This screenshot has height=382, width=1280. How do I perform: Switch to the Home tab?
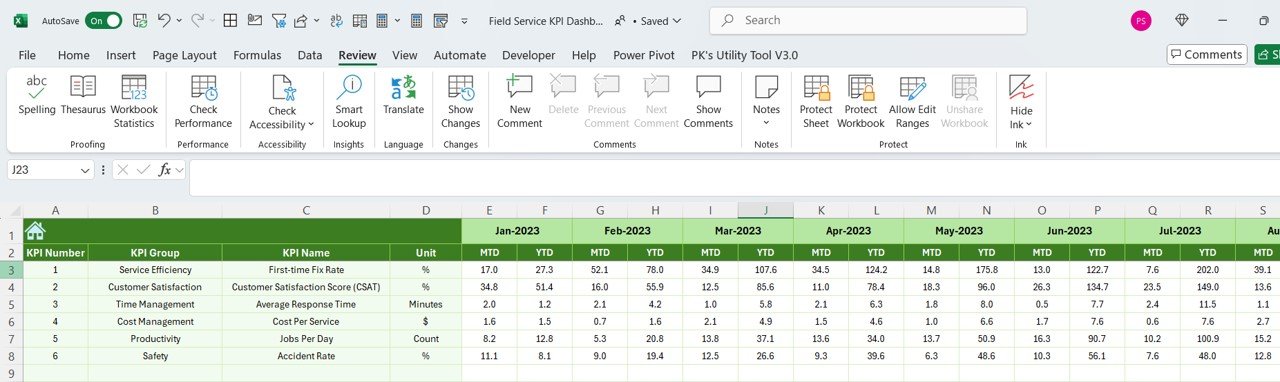tap(73, 56)
